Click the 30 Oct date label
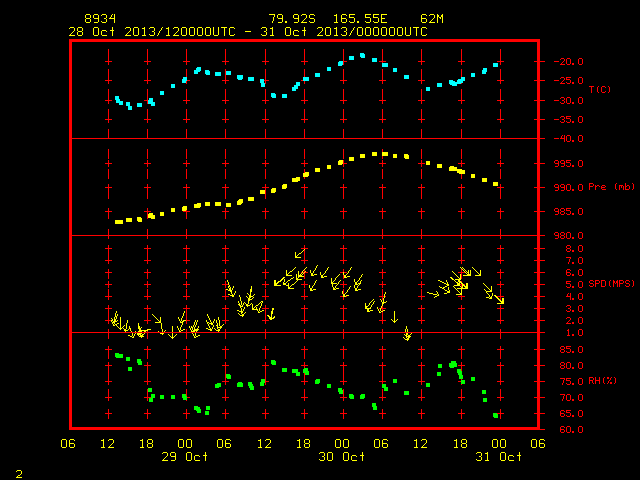Viewport: 640px width, 480px height. [x=342, y=456]
